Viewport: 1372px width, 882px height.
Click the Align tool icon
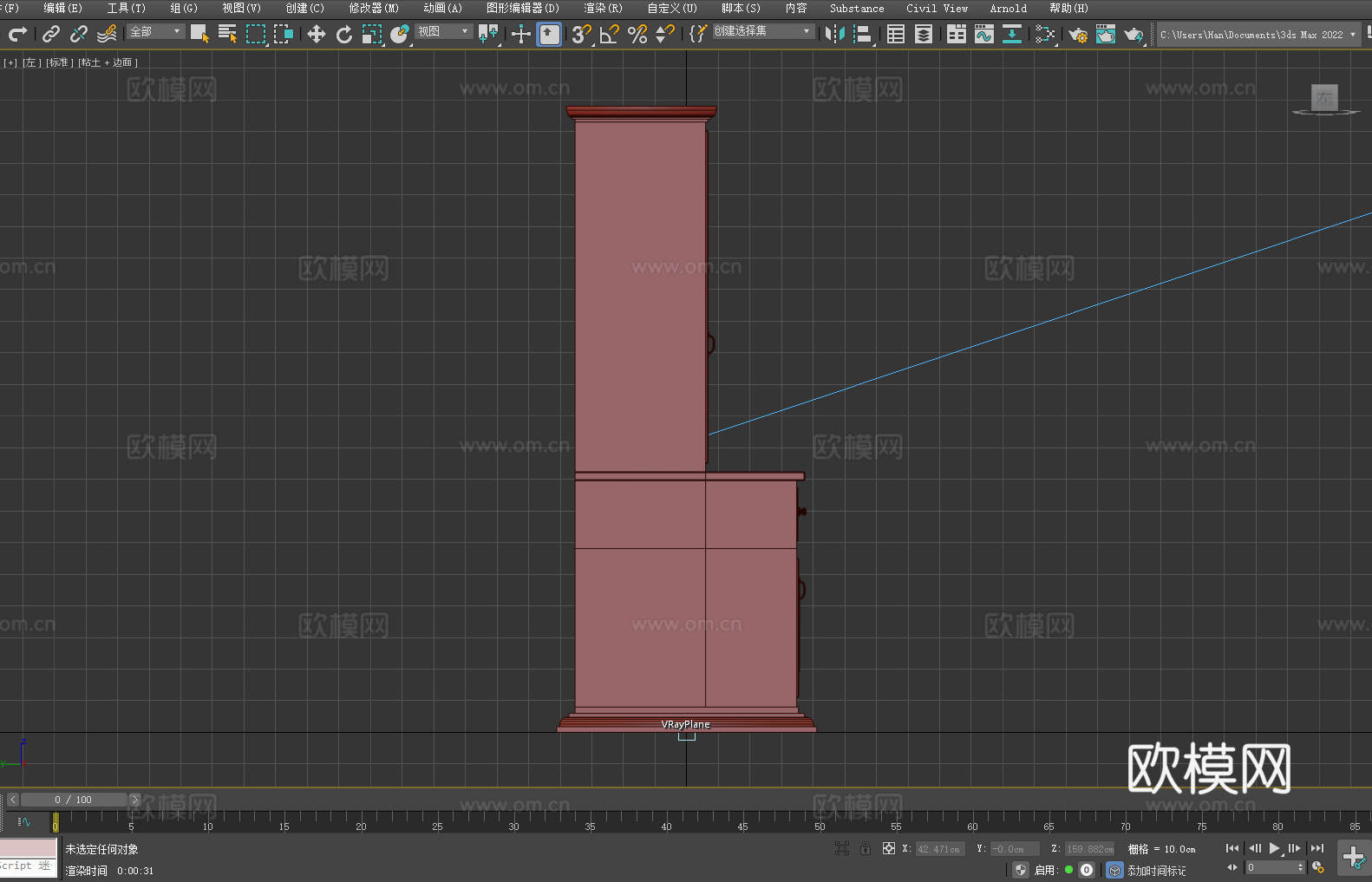coord(862,34)
